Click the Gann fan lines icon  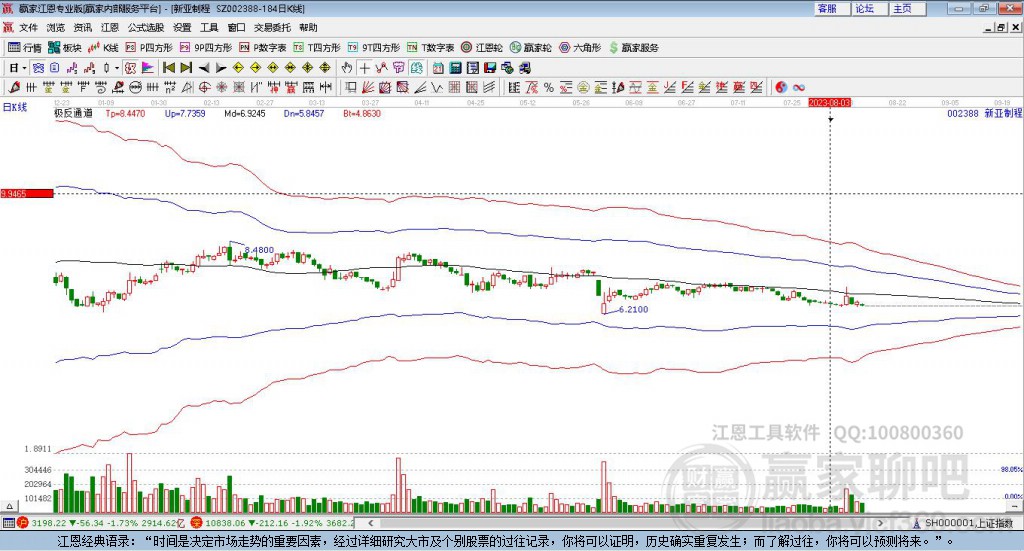pyautogui.click(x=368, y=87)
